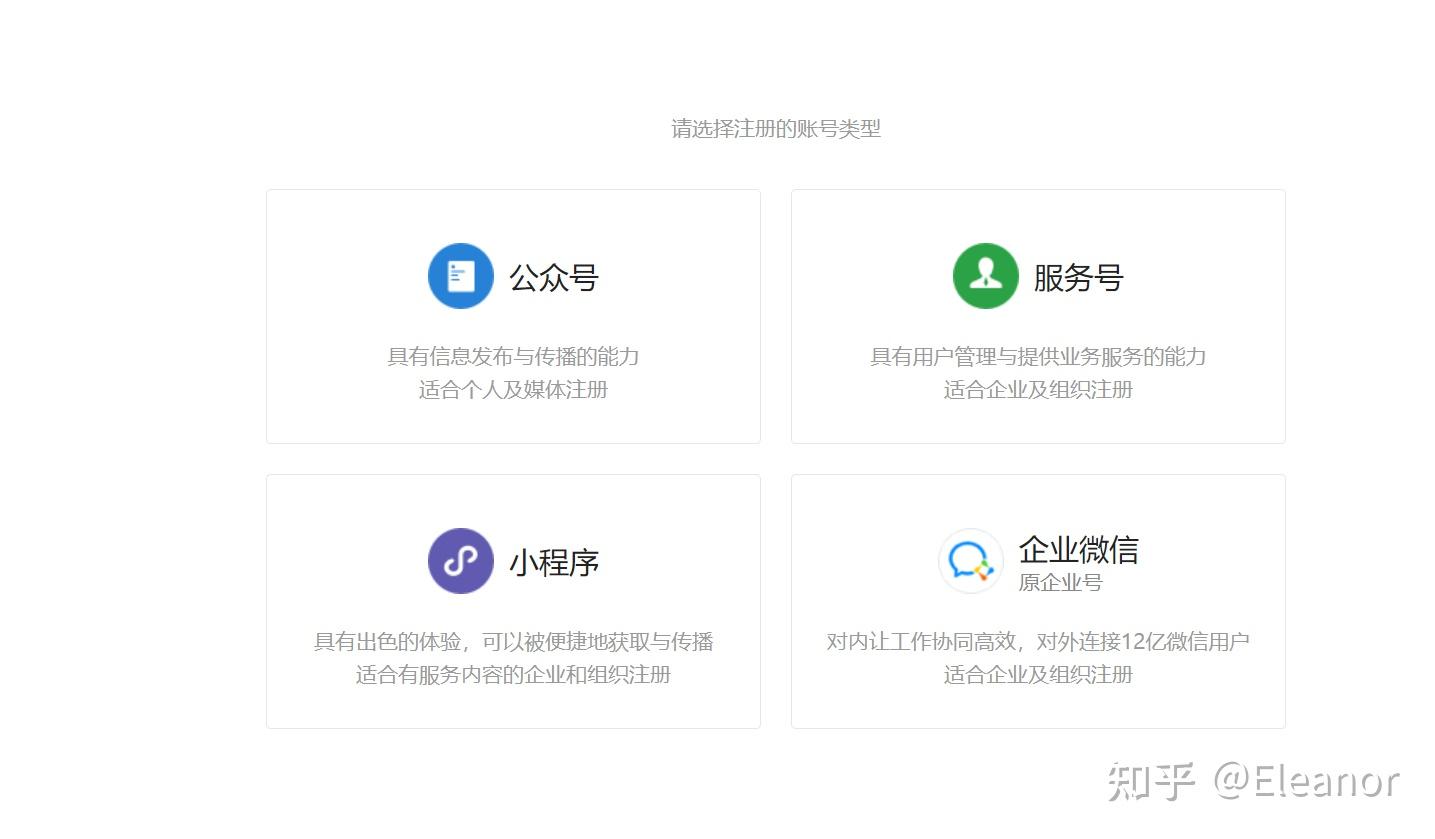Choose the 小程序 account type title
1435x839 pixels.
click(554, 562)
